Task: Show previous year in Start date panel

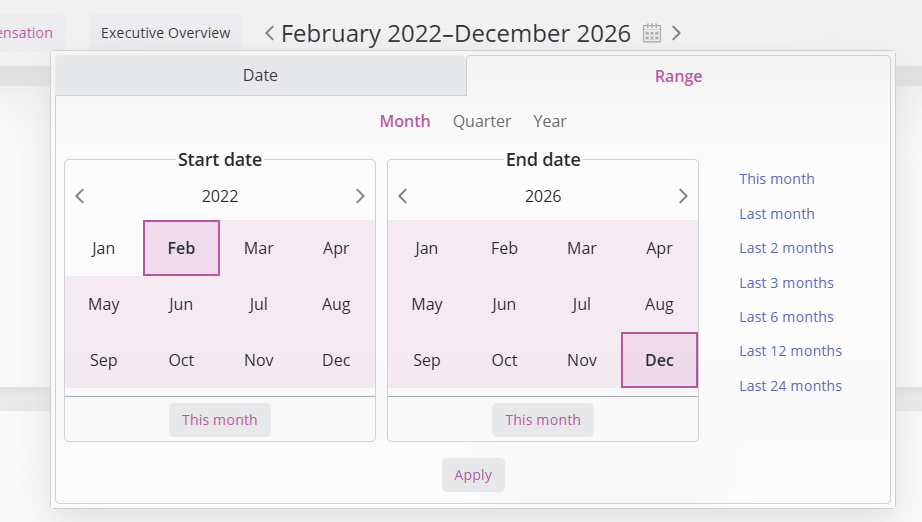Action: point(80,196)
